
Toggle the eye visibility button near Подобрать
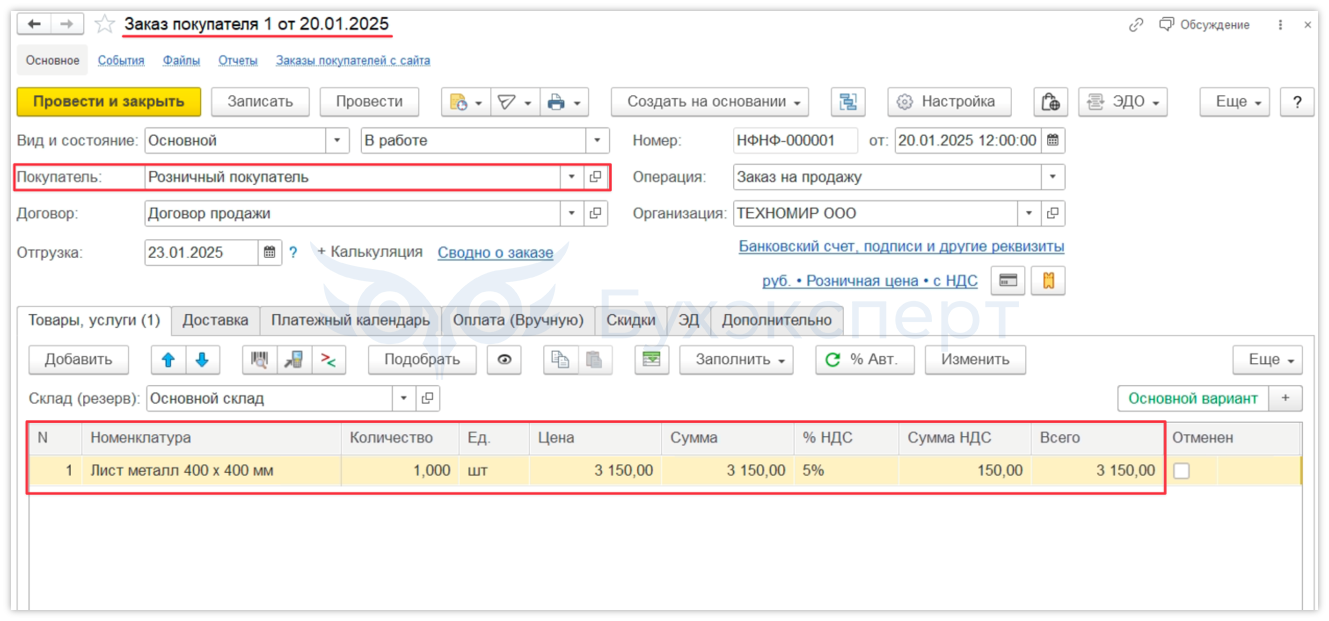coord(504,360)
